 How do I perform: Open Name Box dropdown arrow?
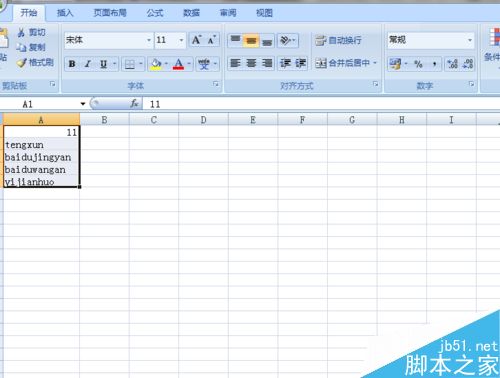pos(83,104)
